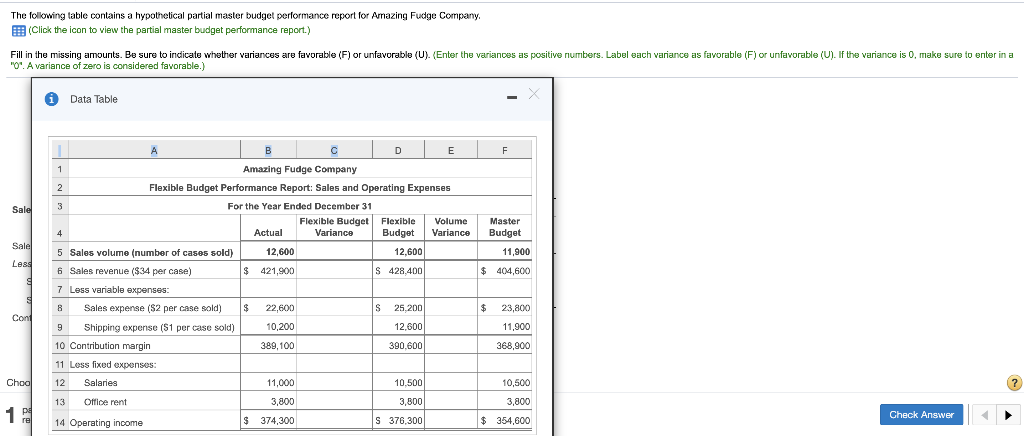
Task: Click master budget contribution margin 368,900 cell
Action: [x=505, y=345]
